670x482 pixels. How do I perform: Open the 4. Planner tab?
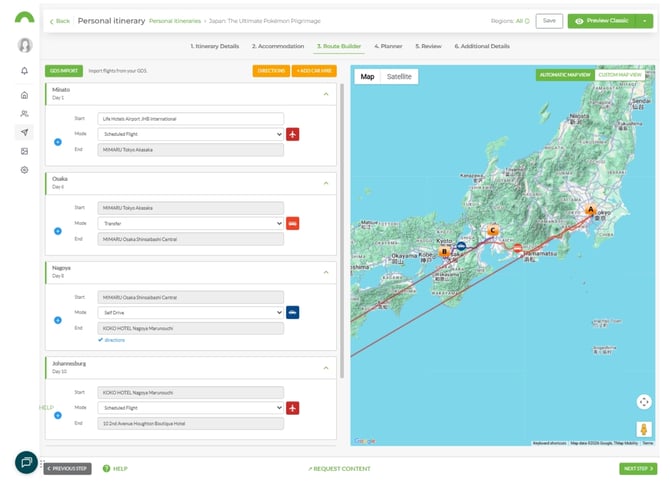pos(388,46)
